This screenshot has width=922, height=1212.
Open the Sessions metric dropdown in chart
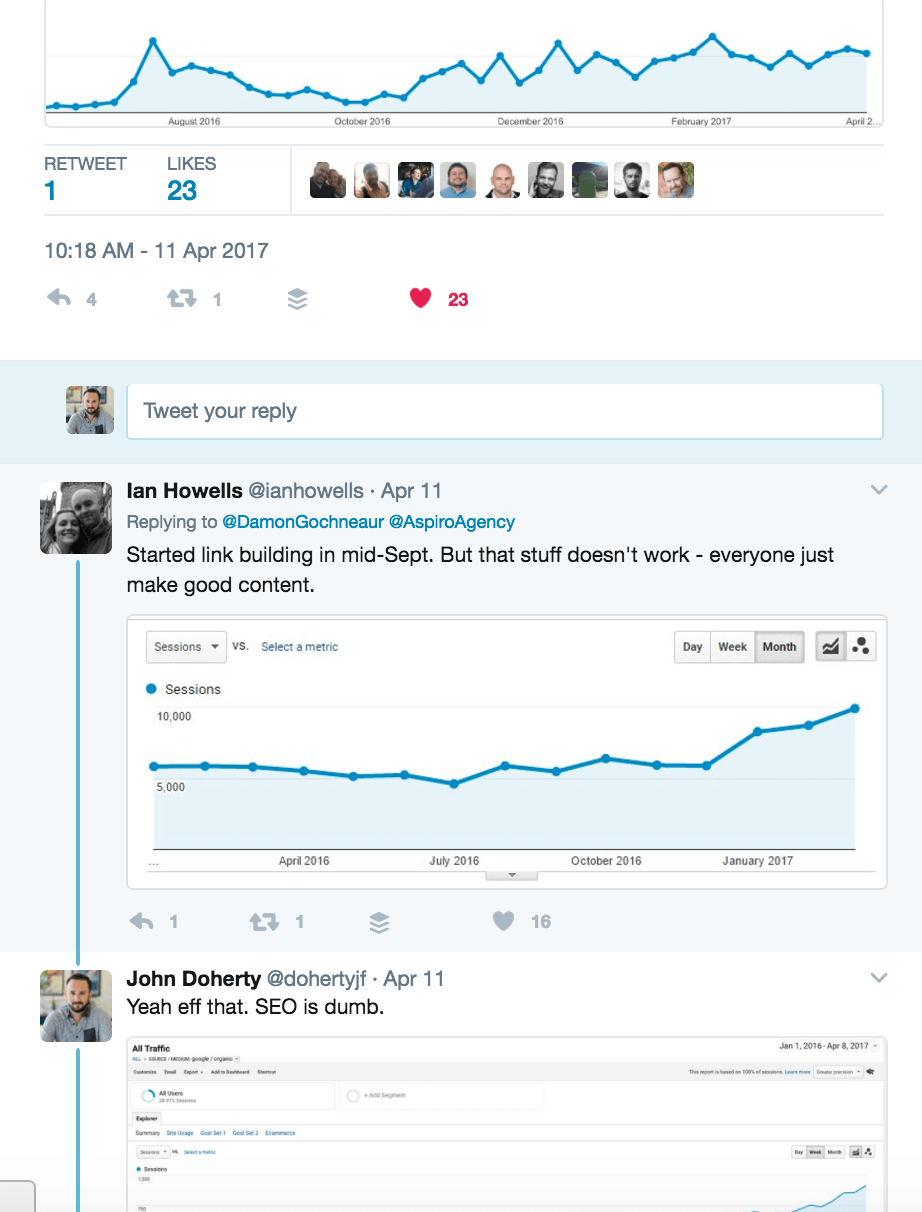(187, 647)
